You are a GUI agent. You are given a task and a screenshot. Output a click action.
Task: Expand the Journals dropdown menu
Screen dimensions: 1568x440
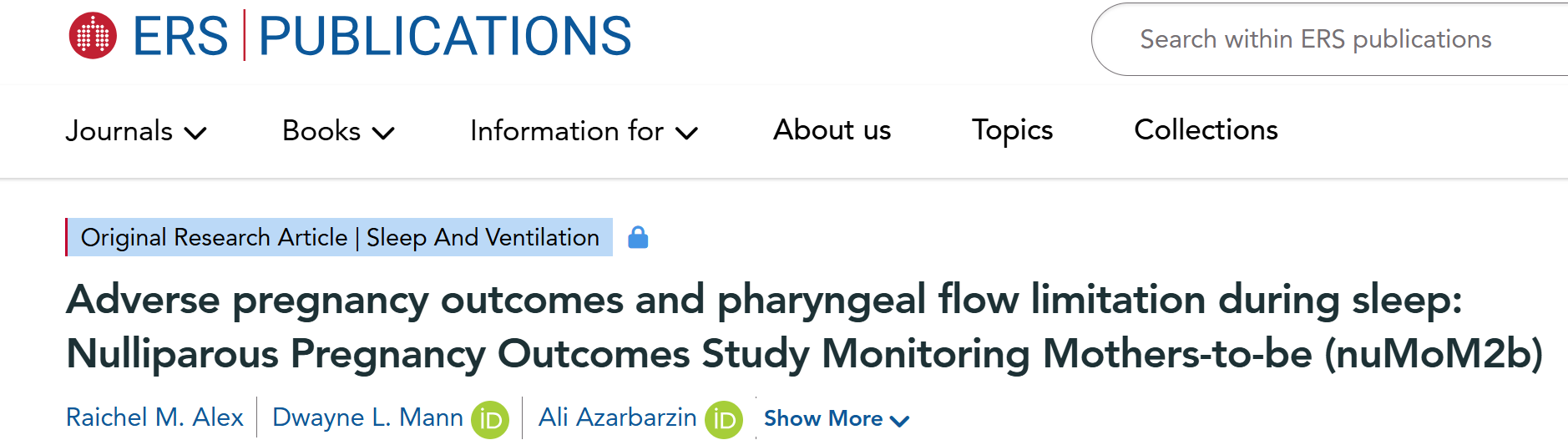coord(136,131)
